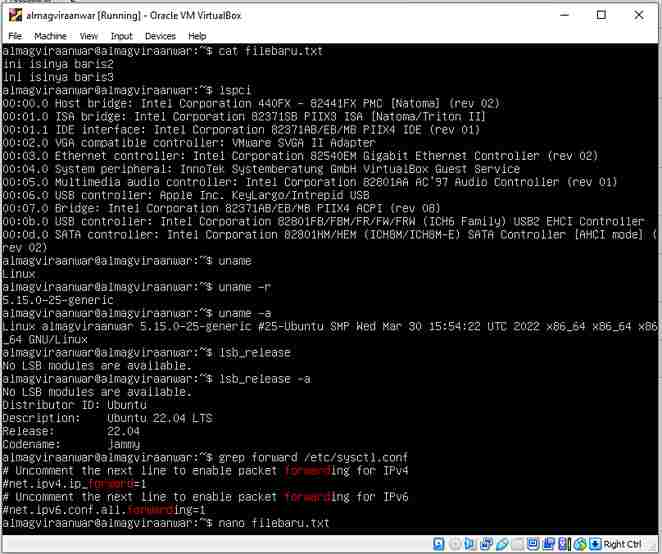The width and height of the screenshot is (662, 554).
Task: Click the Bridge PIIX4 ACPI line
Action: (x=221, y=208)
